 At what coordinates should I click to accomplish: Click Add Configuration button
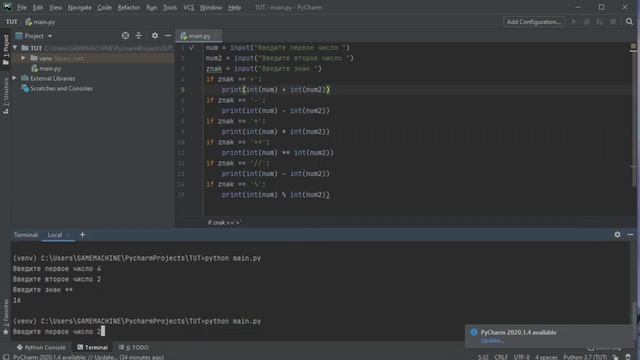pos(533,22)
